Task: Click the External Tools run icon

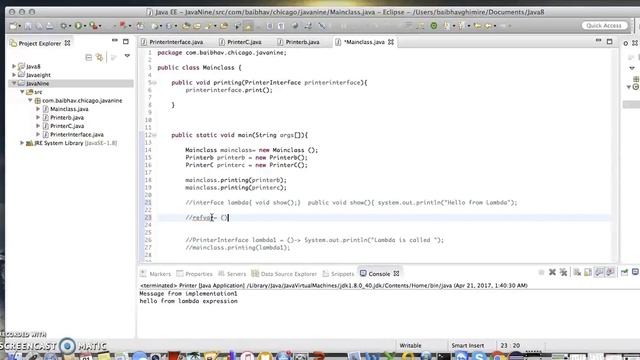Action: 93,26
